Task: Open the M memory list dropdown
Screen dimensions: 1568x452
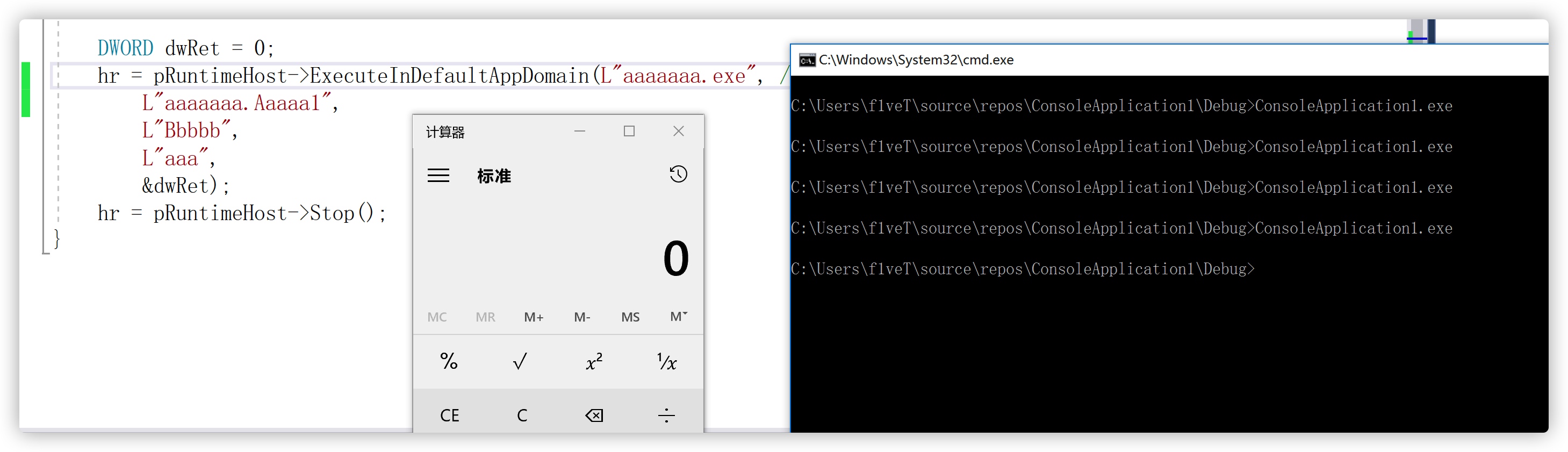Action: point(679,317)
